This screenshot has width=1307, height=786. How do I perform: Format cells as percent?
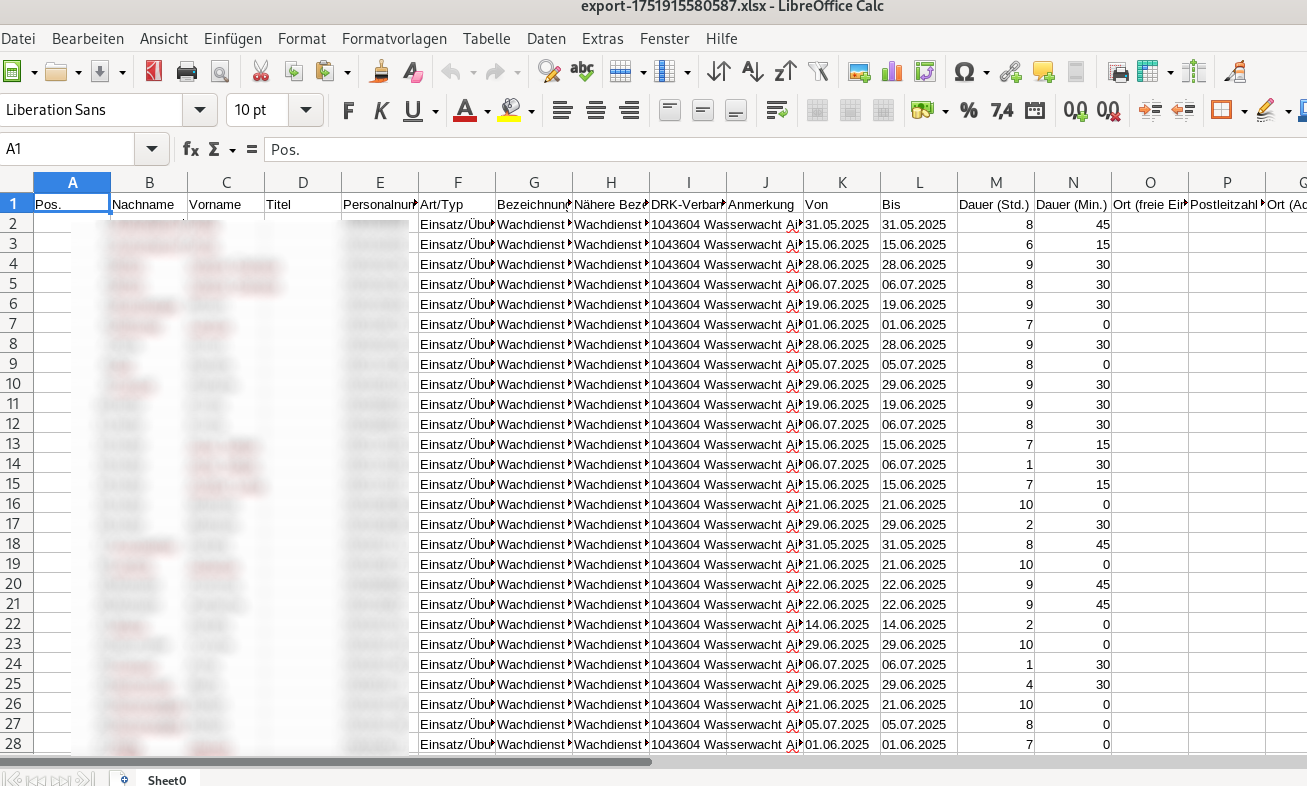[968, 110]
